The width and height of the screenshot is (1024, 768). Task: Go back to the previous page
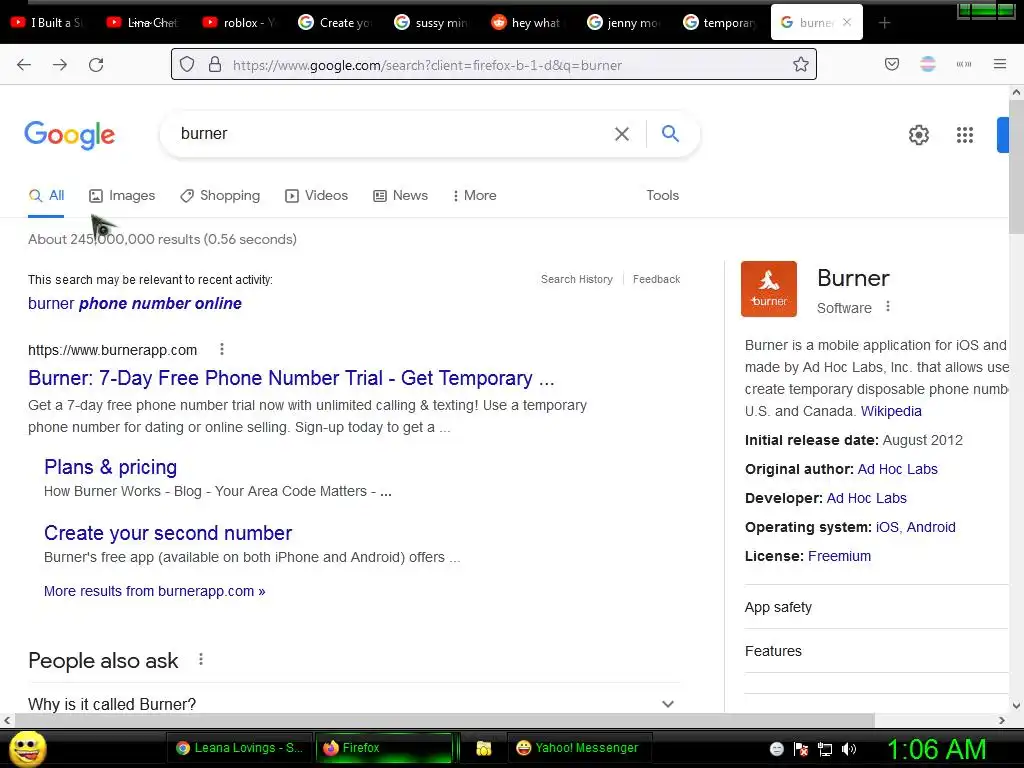tap(24, 65)
